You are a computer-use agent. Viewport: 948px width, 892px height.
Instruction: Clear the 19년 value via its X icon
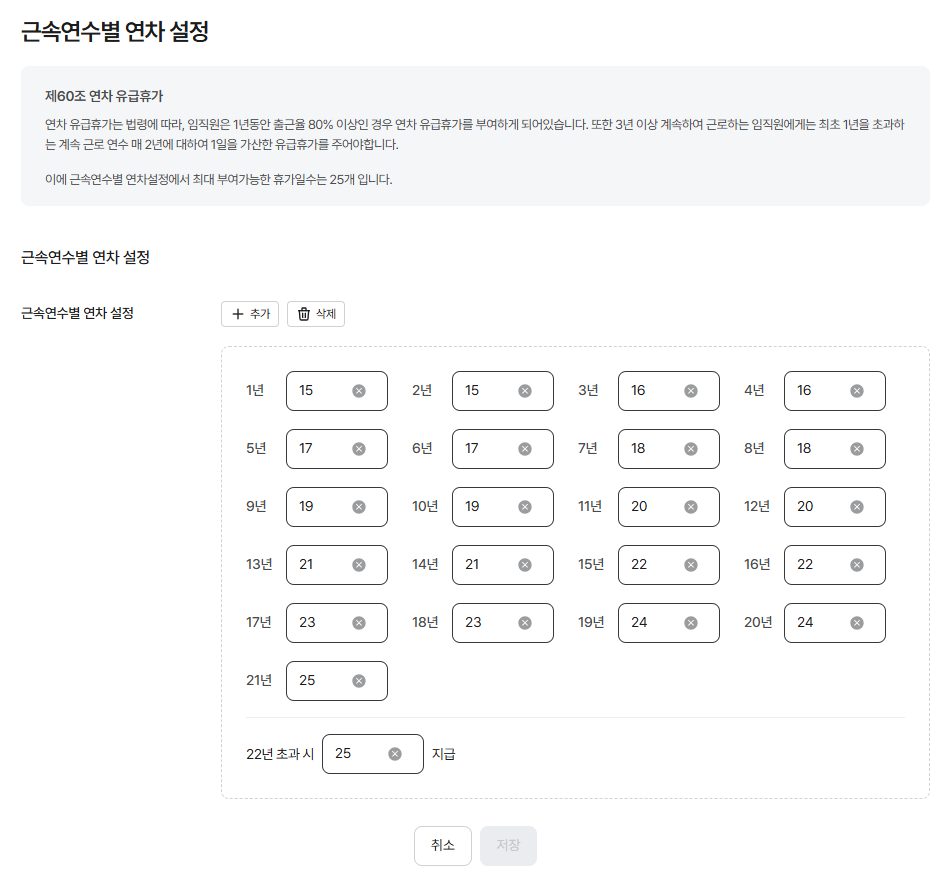tap(691, 623)
